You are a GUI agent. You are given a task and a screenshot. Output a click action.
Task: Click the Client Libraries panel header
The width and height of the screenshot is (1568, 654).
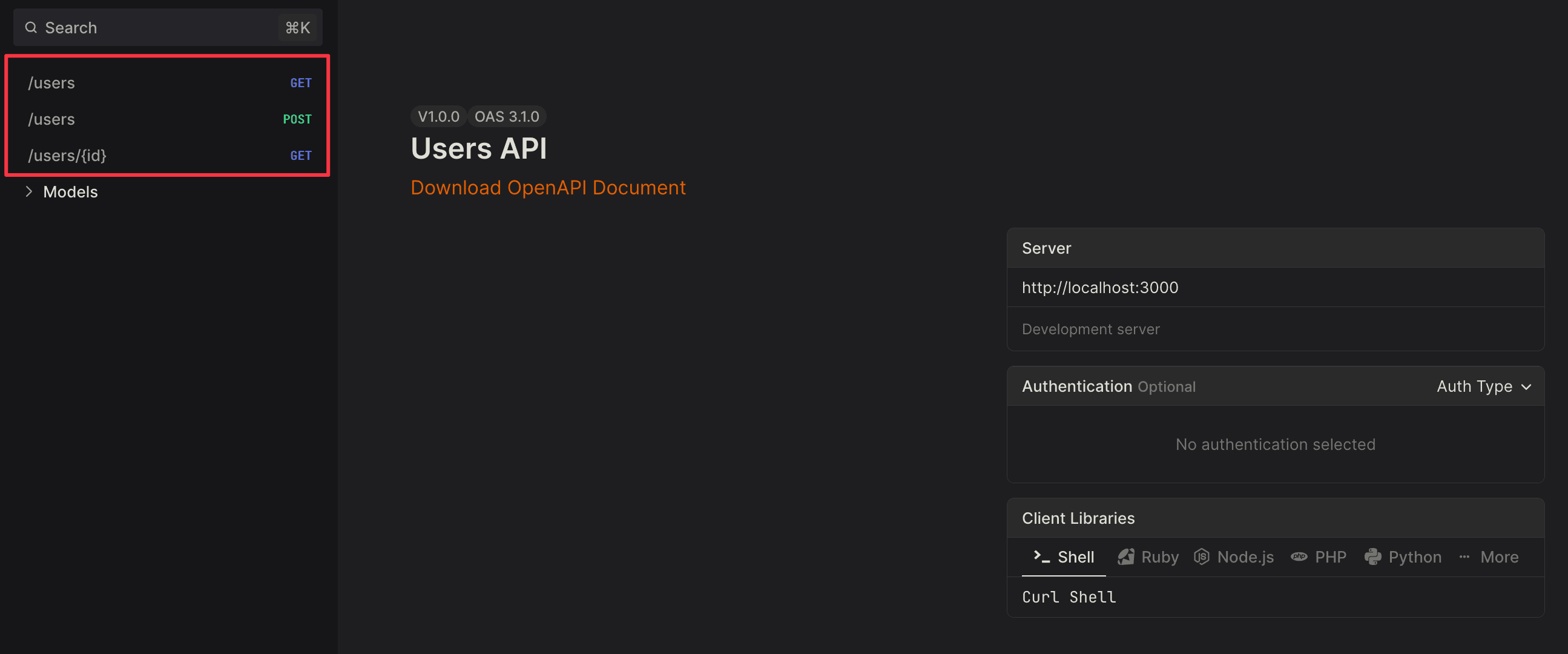pos(1275,518)
